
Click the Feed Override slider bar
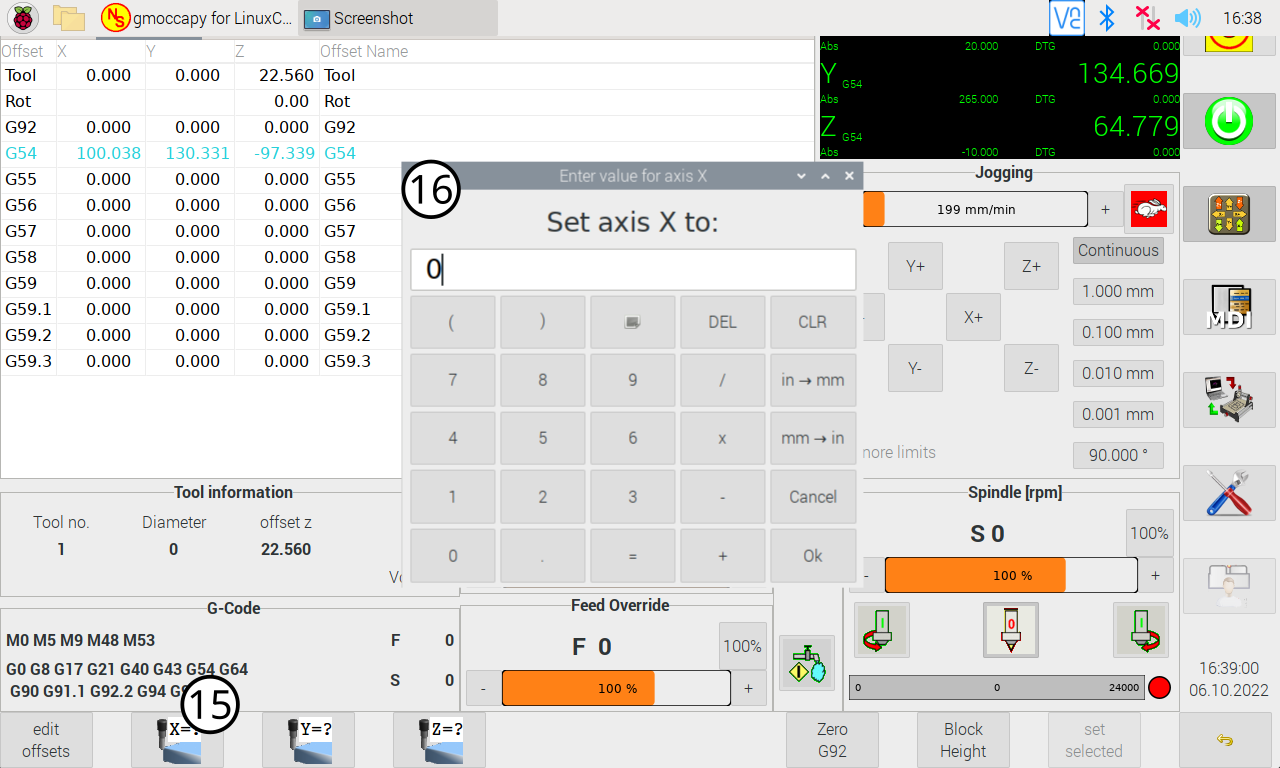[616, 688]
